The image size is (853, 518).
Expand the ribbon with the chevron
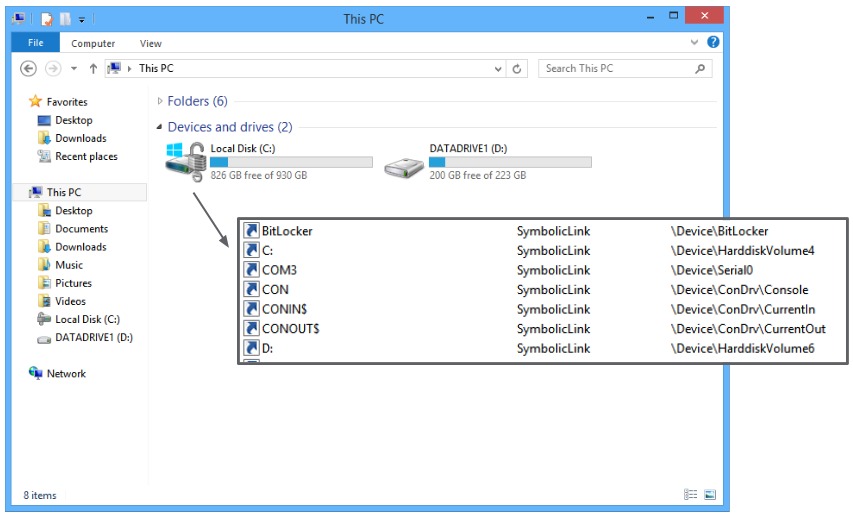[694, 42]
